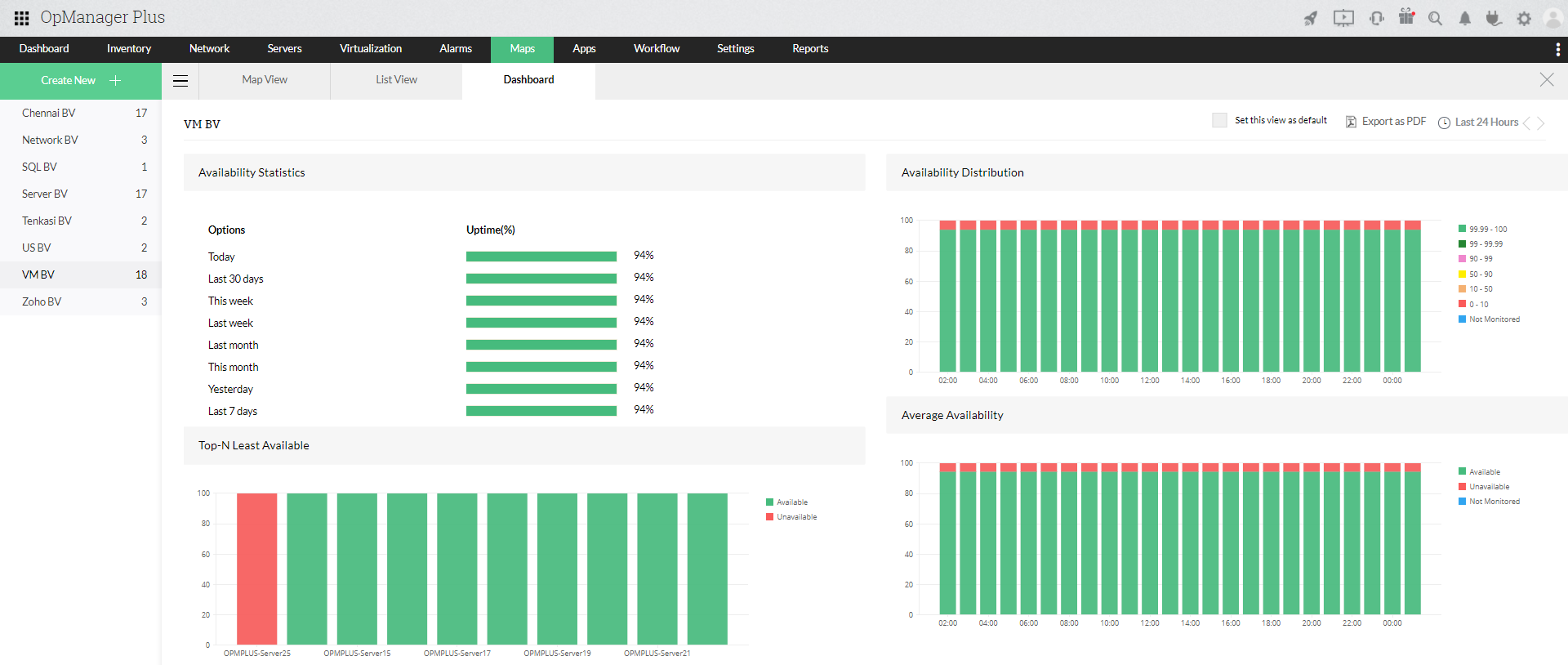Screen dimensions: 1568x665
Task: Toggle the hamburger sidebar menu icon
Action: pos(180,81)
